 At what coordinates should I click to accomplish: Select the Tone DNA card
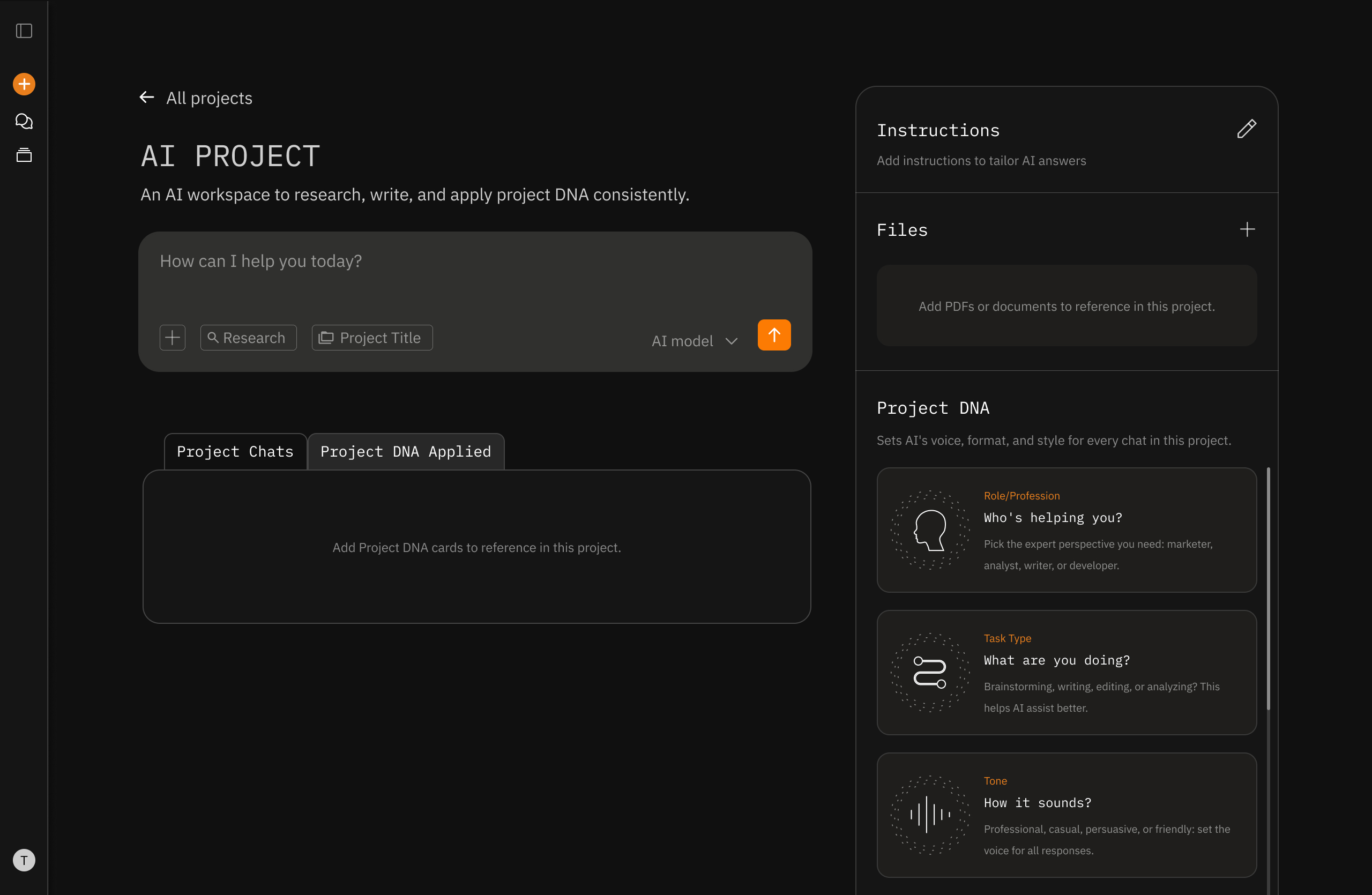click(x=1066, y=814)
